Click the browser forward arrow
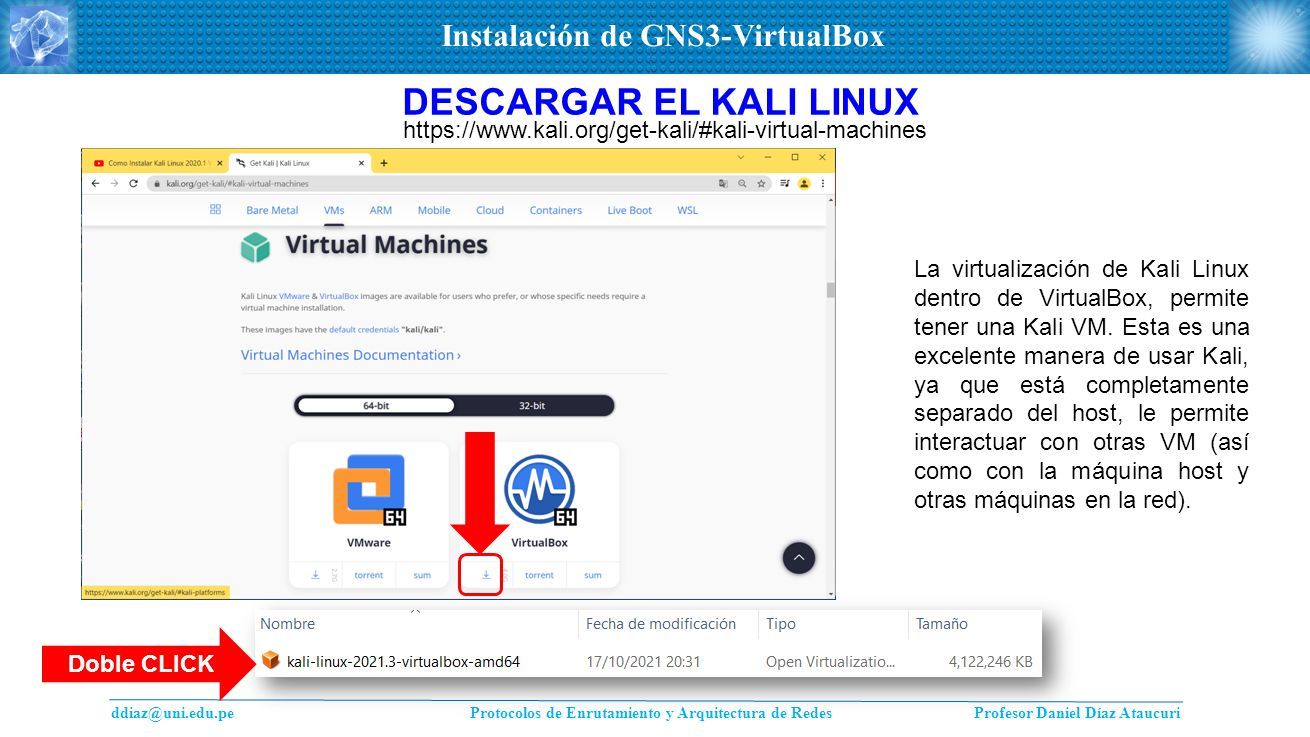The image size is (1310, 737). pos(114,184)
